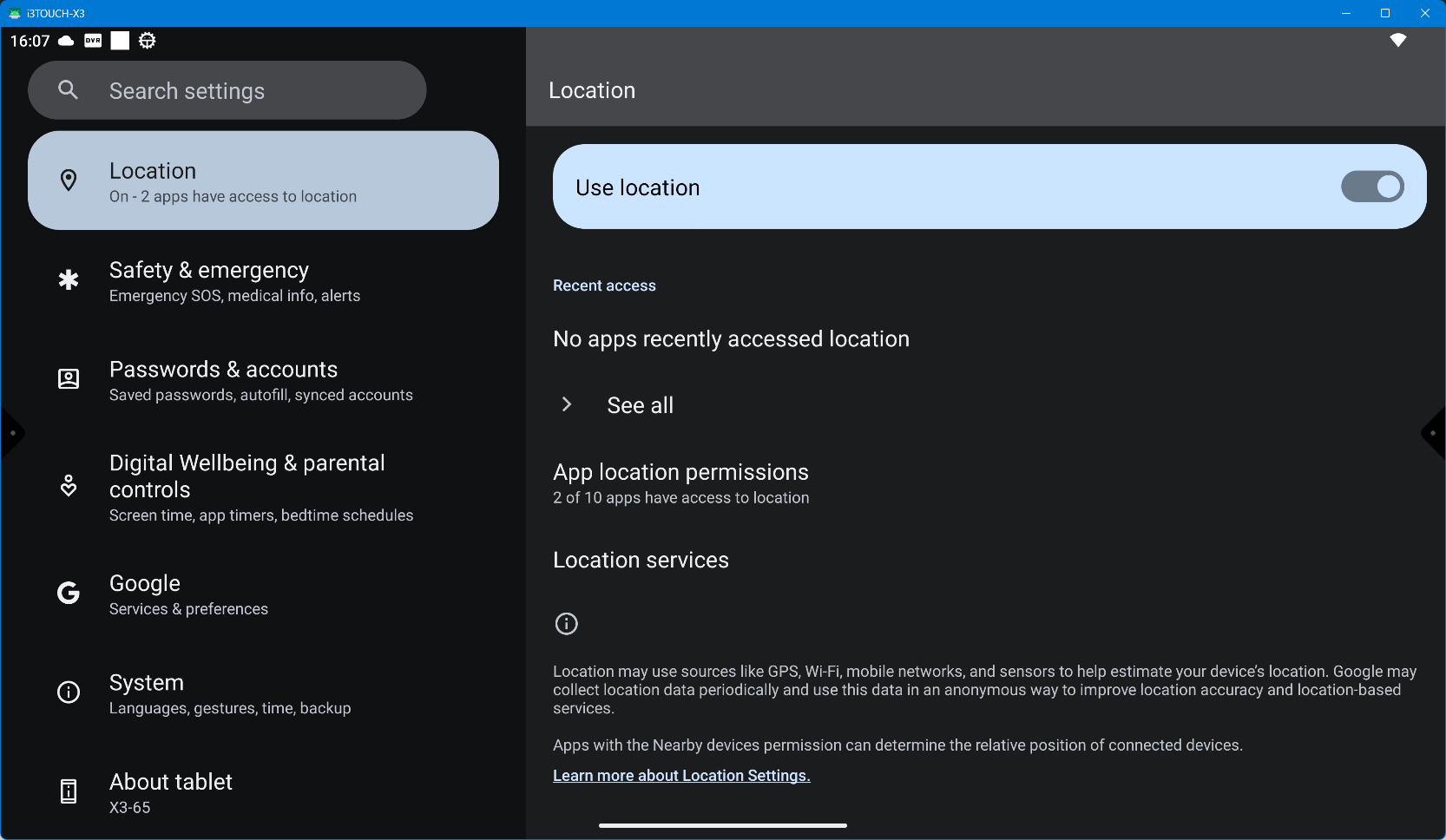This screenshot has width=1446, height=840.
Task: Click the Safety & emergency asterisk icon
Action: (x=69, y=279)
